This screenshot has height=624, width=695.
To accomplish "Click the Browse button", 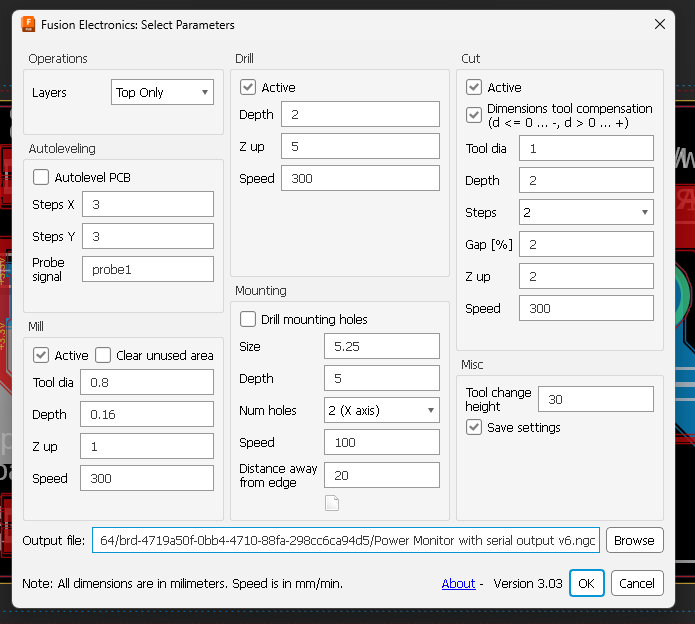I will (634, 540).
